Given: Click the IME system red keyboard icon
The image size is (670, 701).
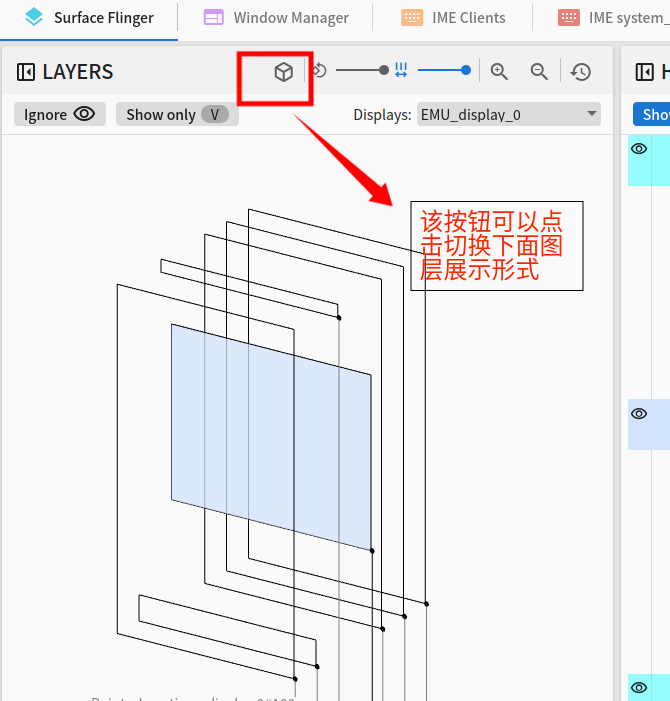Looking at the screenshot, I should pos(569,17).
